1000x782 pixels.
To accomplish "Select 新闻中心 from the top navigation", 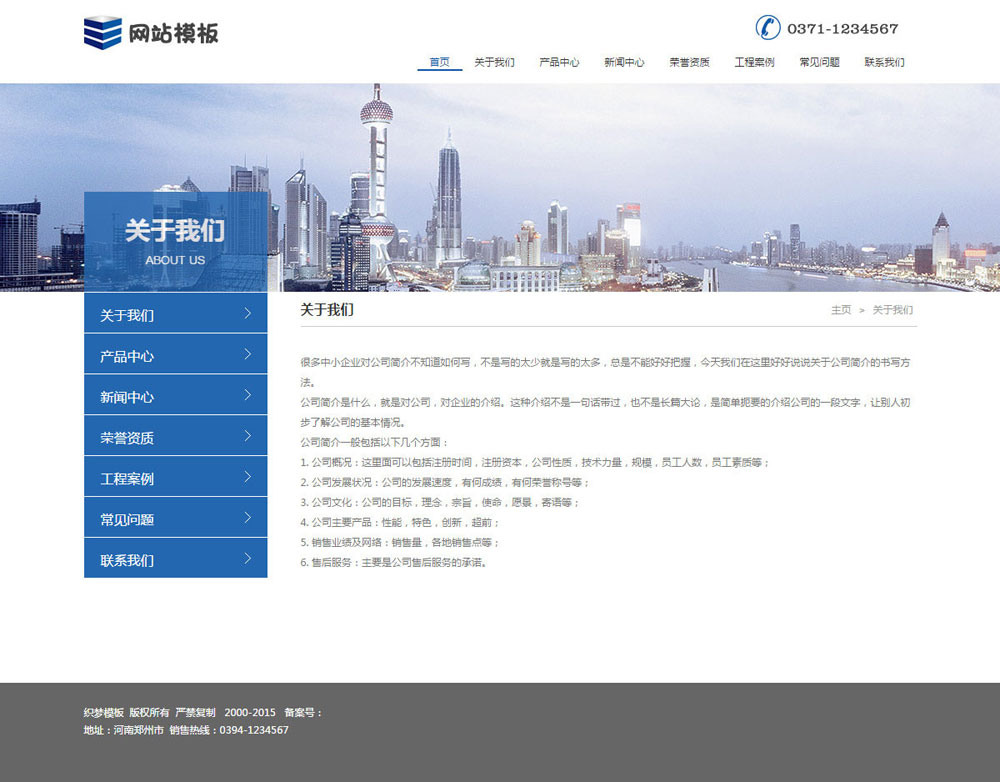I will pyautogui.click(x=625, y=61).
